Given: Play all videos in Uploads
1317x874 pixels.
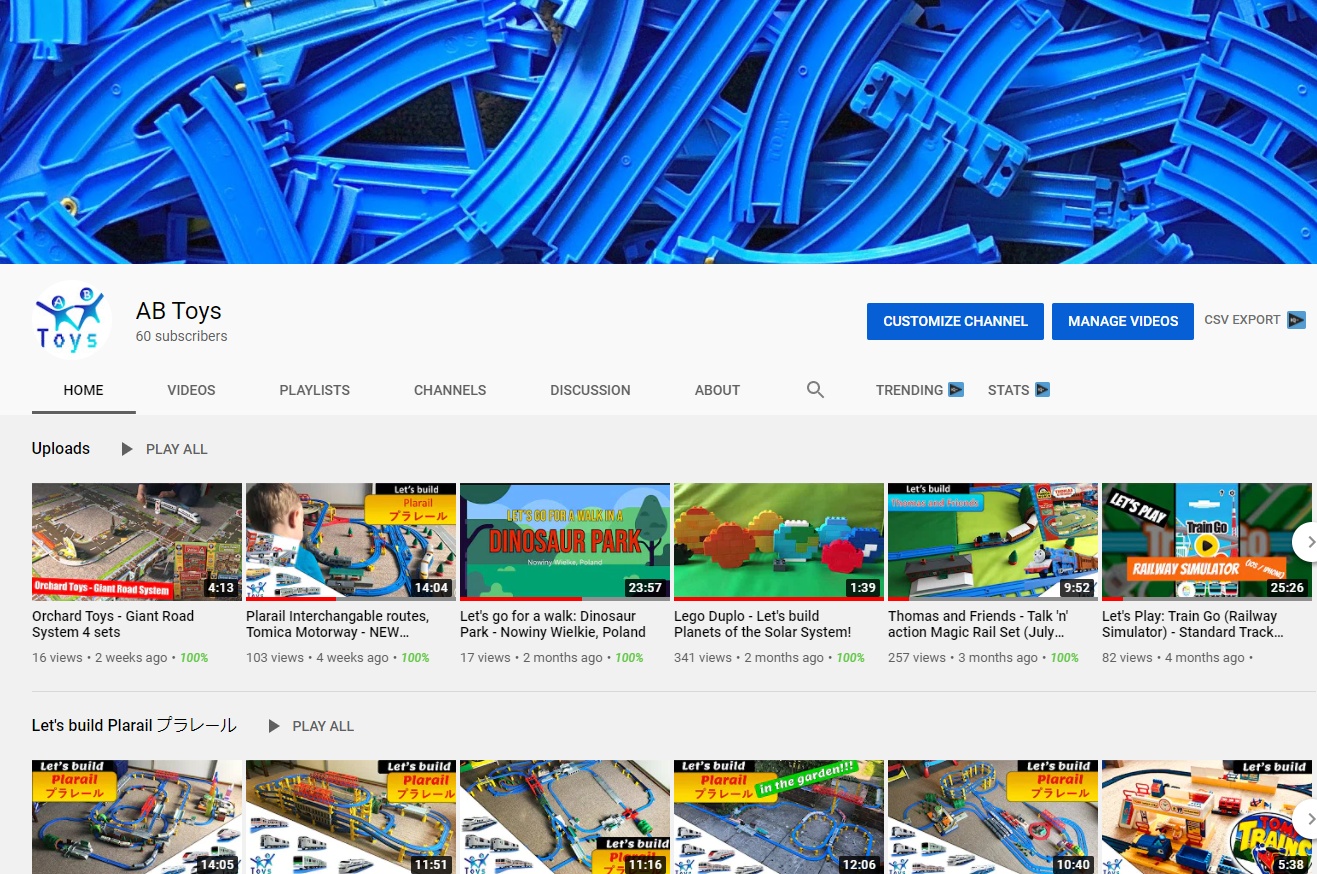Looking at the screenshot, I should click(165, 449).
